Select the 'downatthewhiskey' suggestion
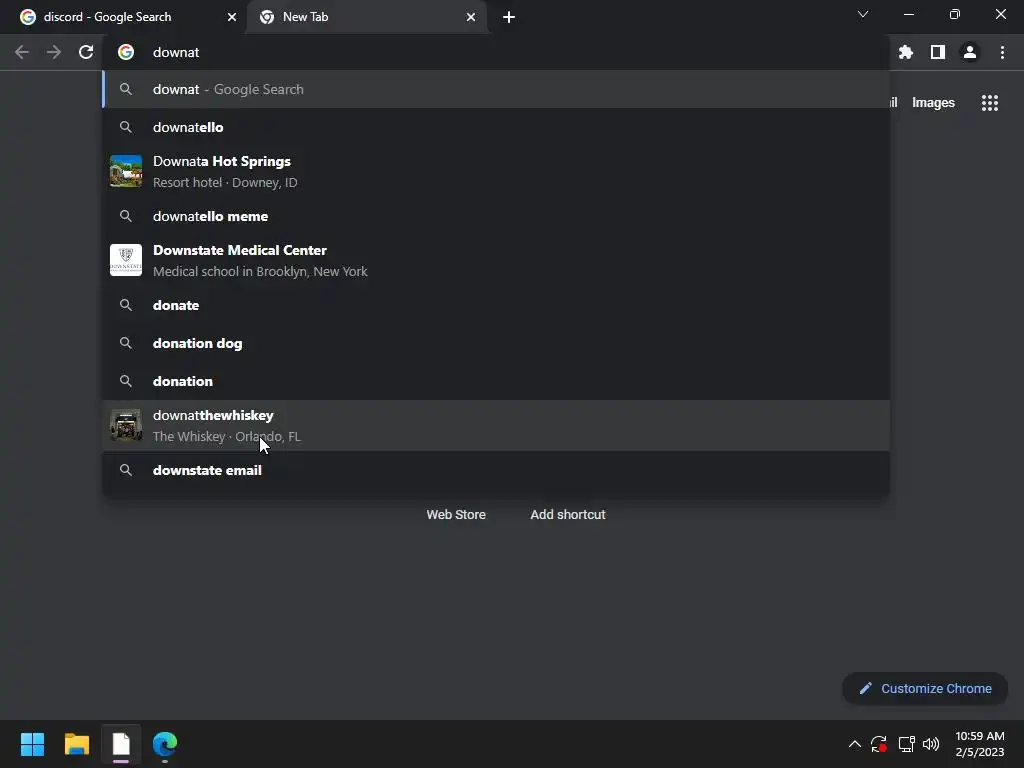Image resolution: width=1024 pixels, height=768 pixels. click(x=496, y=425)
